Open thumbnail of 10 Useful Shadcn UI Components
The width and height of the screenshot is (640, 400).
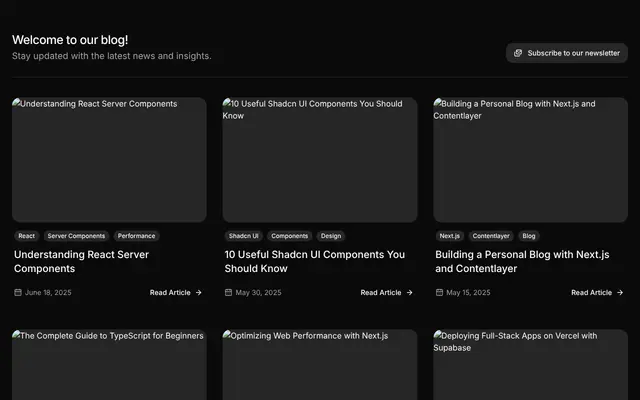[x=320, y=160]
